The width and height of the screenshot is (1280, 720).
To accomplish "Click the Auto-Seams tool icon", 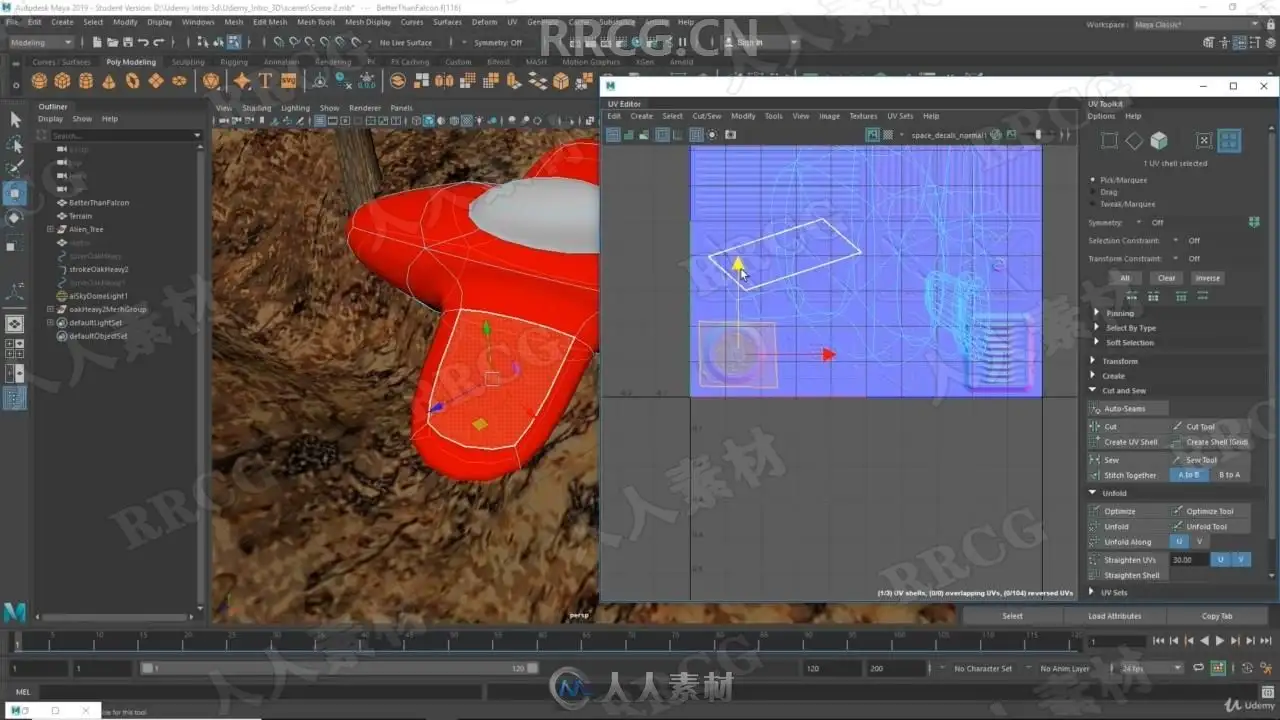I will click(x=1096, y=408).
